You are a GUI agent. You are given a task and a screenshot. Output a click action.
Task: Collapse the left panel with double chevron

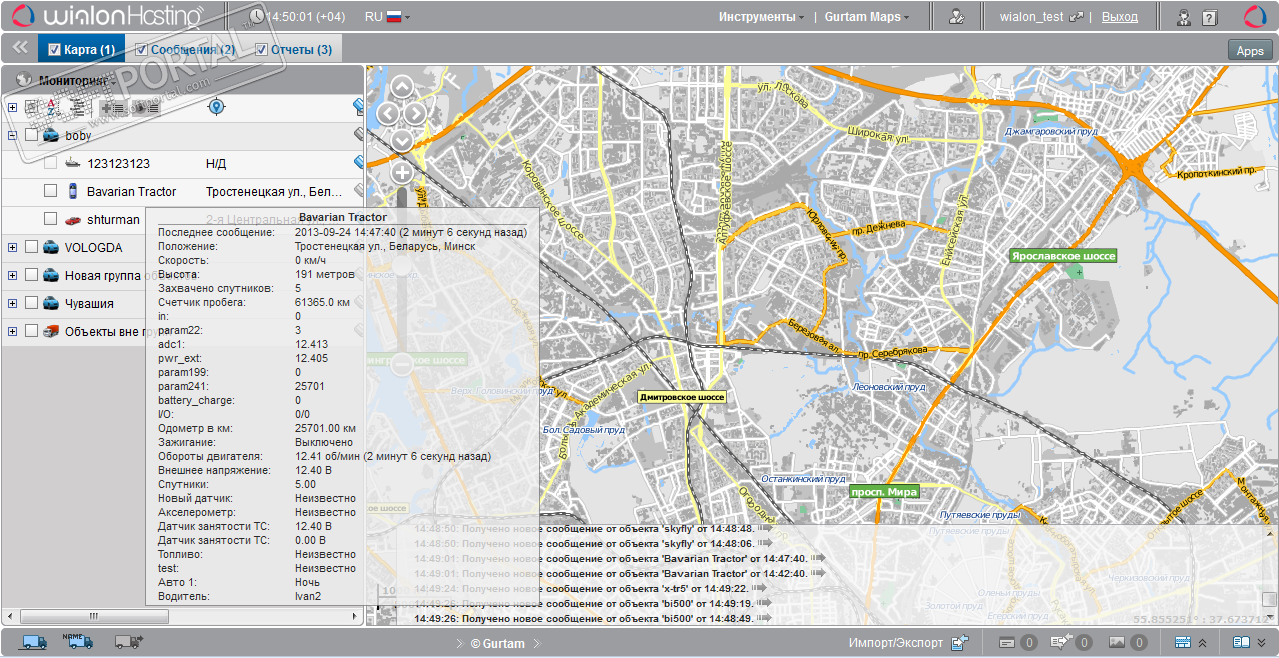[x=19, y=47]
